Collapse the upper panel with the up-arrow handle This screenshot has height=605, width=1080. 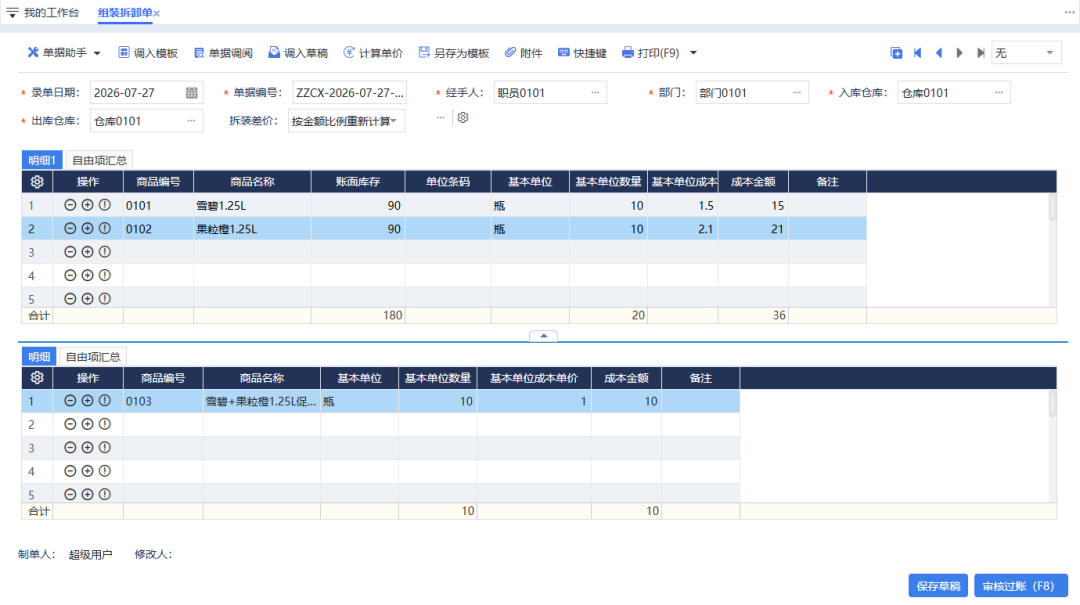click(543, 336)
